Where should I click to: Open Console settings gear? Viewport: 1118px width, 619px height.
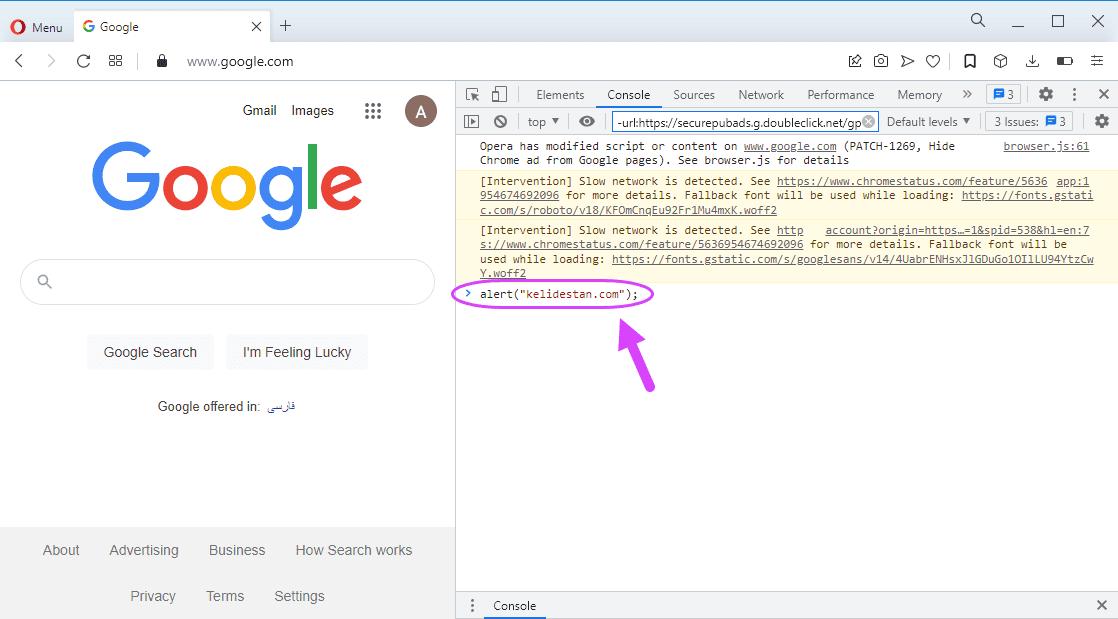click(x=1102, y=121)
